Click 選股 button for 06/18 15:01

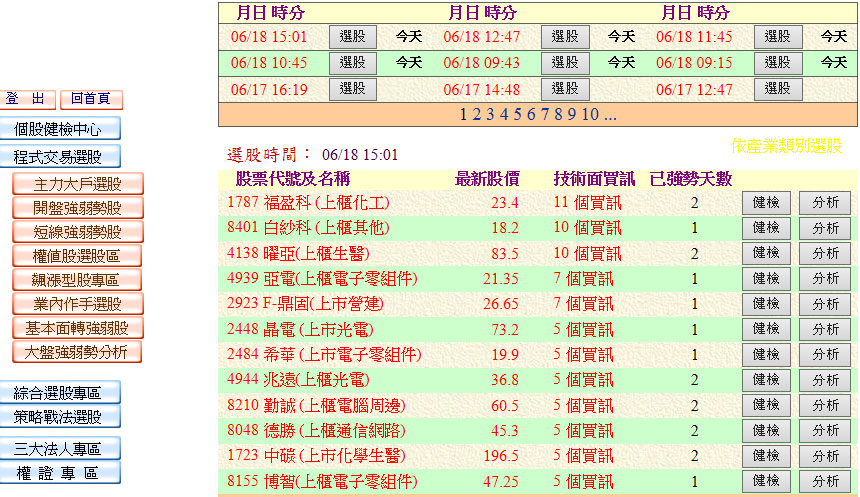[353, 37]
